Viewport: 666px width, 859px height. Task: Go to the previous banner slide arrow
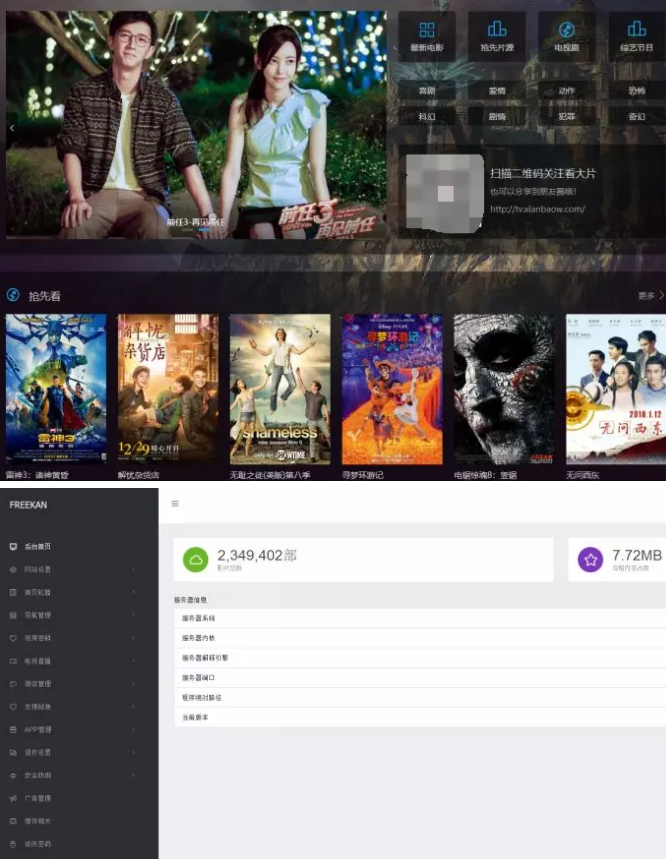coord(12,128)
